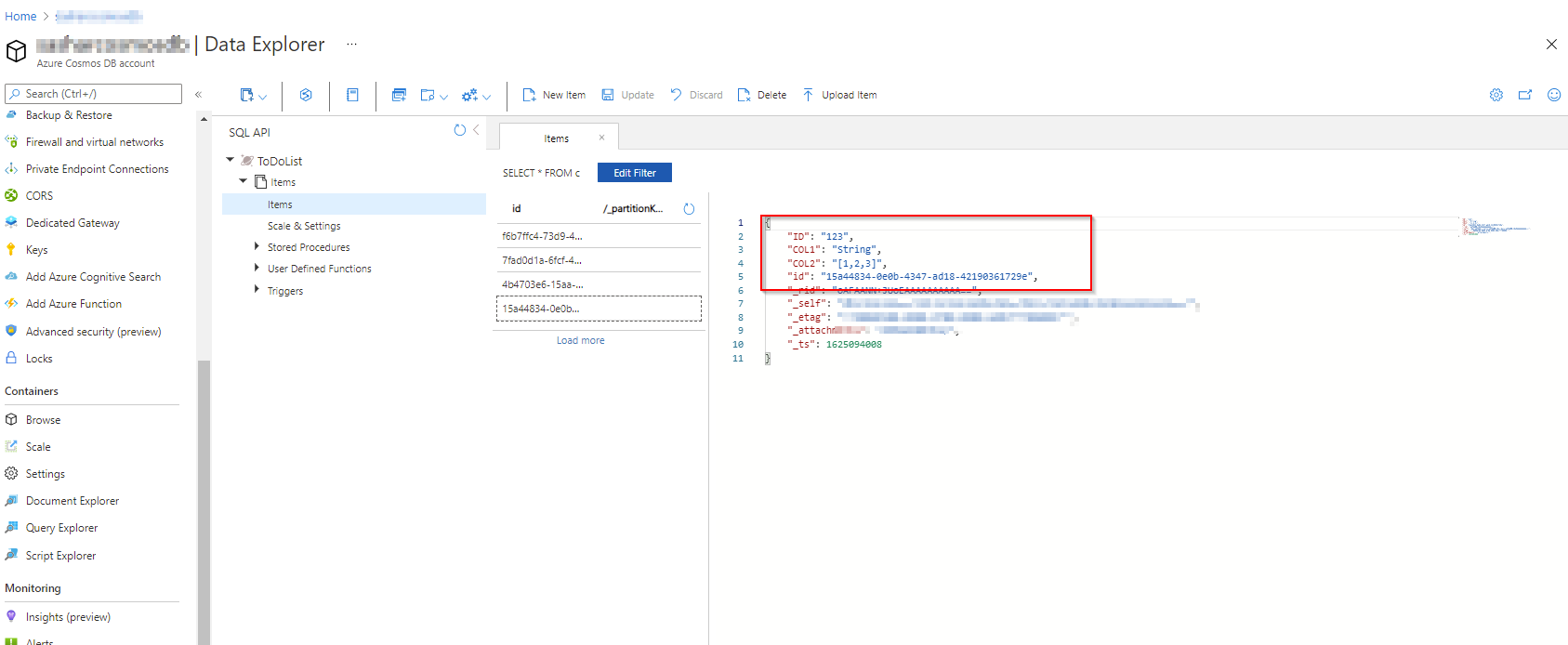
Task: Open Scale under Containers
Action: tap(38, 447)
